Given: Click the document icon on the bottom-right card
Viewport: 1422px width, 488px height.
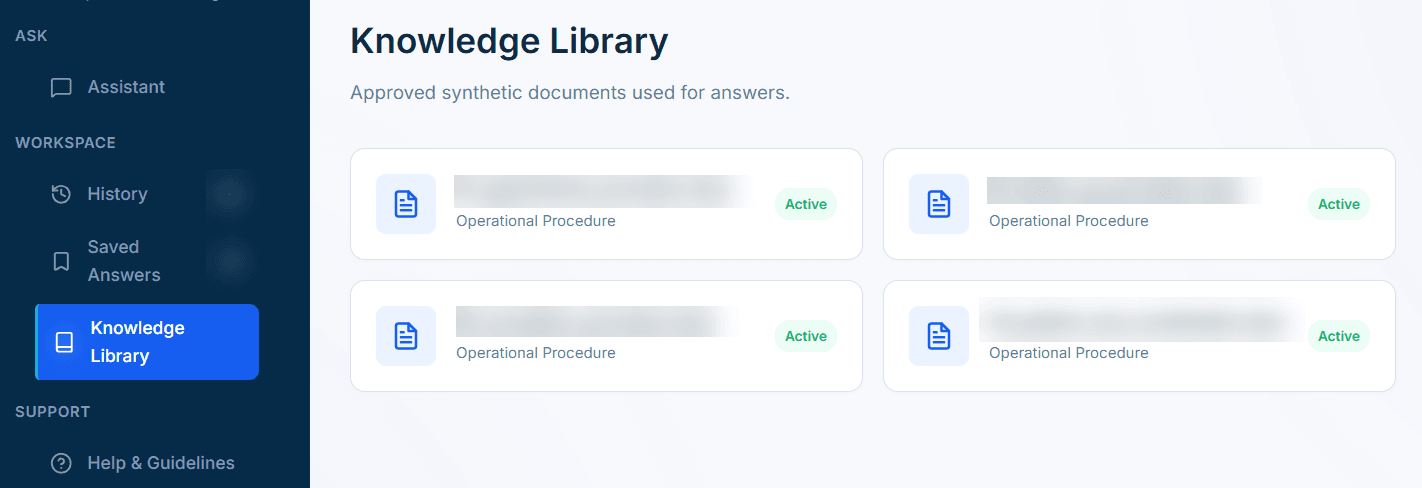Looking at the screenshot, I should pos(939,336).
